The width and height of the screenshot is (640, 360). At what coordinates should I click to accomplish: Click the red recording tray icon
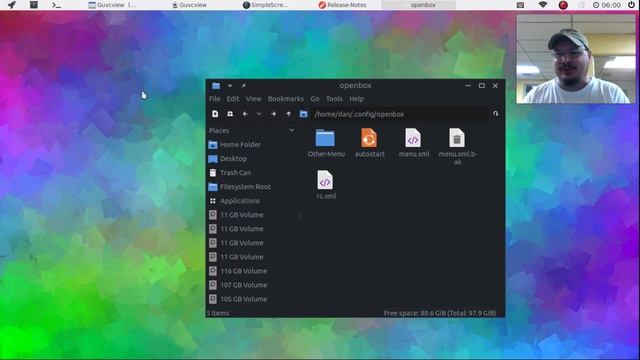pos(563,5)
